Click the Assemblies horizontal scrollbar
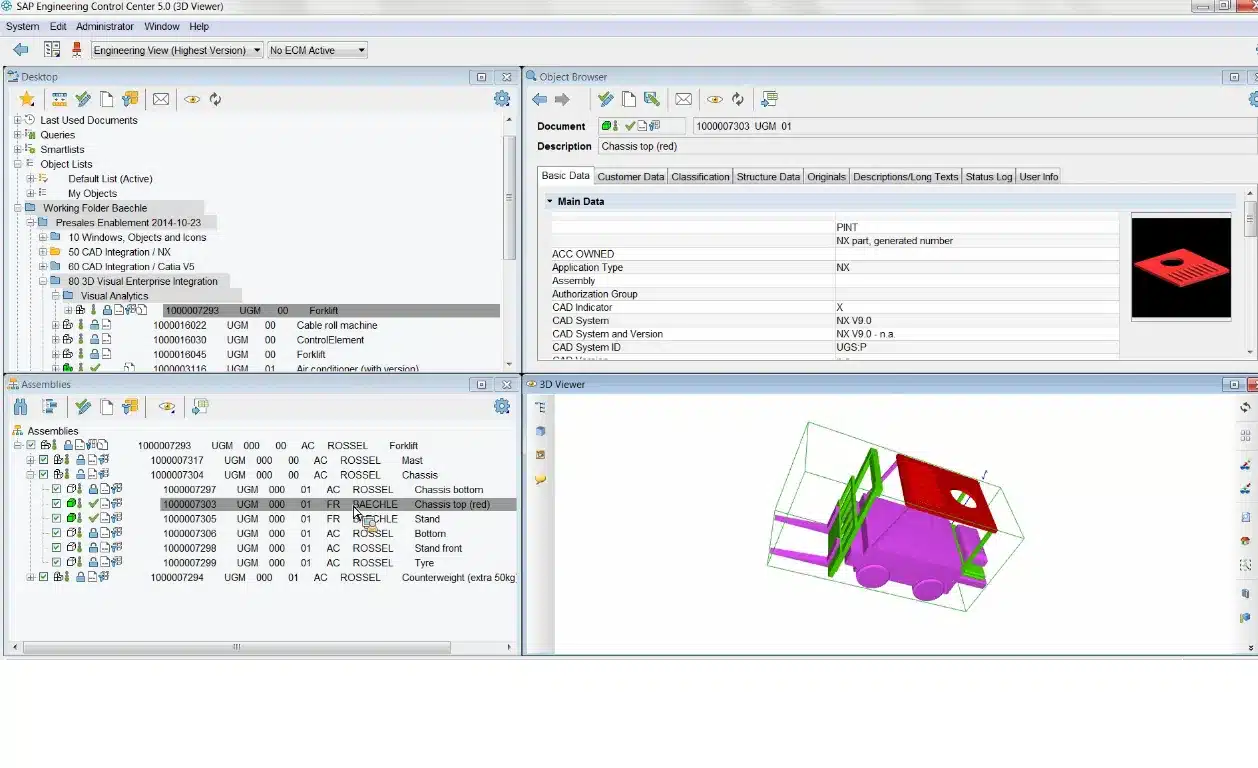The width and height of the screenshot is (1258, 768). 236,648
